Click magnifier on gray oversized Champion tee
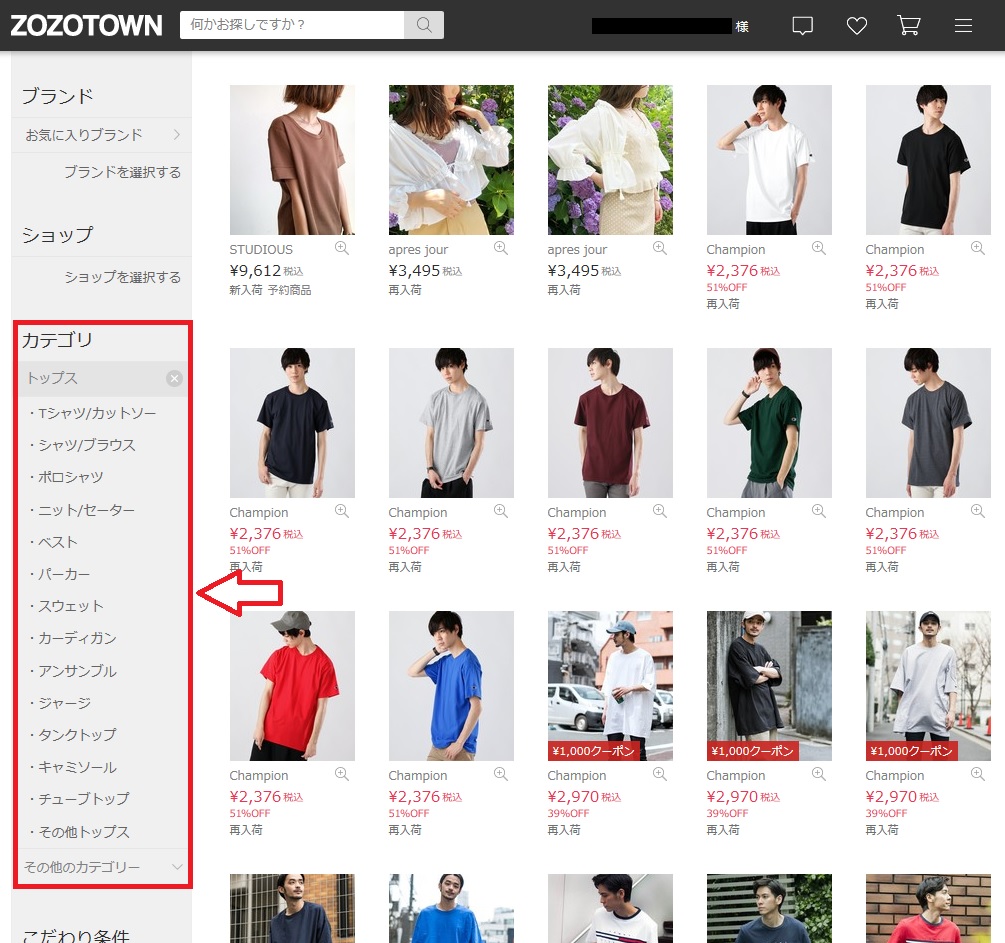The image size is (1005, 943). (x=977, y=774)
